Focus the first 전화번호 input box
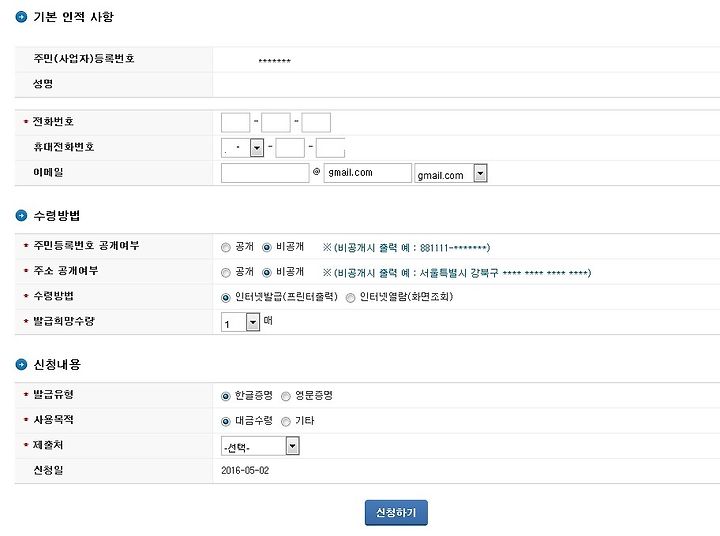 pyautogui.click(x=236, y=123)
